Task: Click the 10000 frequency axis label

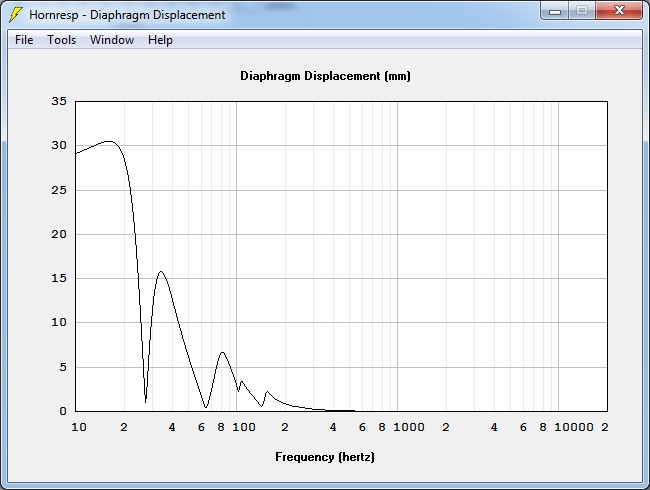Action: pos(574,427)
